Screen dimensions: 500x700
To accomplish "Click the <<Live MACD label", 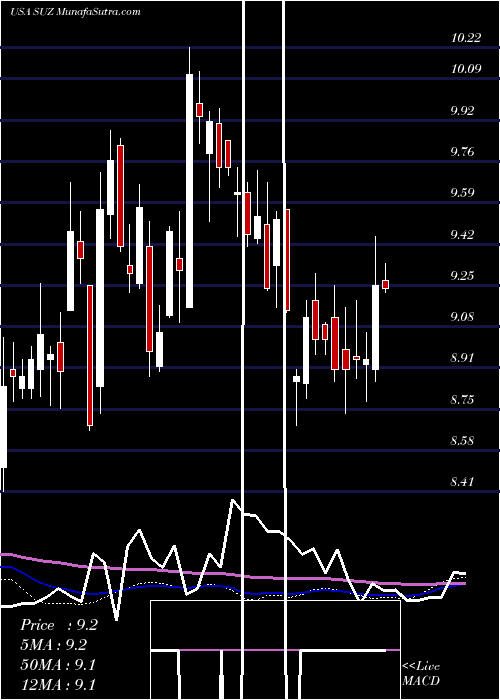I will [x=421, y=674].
